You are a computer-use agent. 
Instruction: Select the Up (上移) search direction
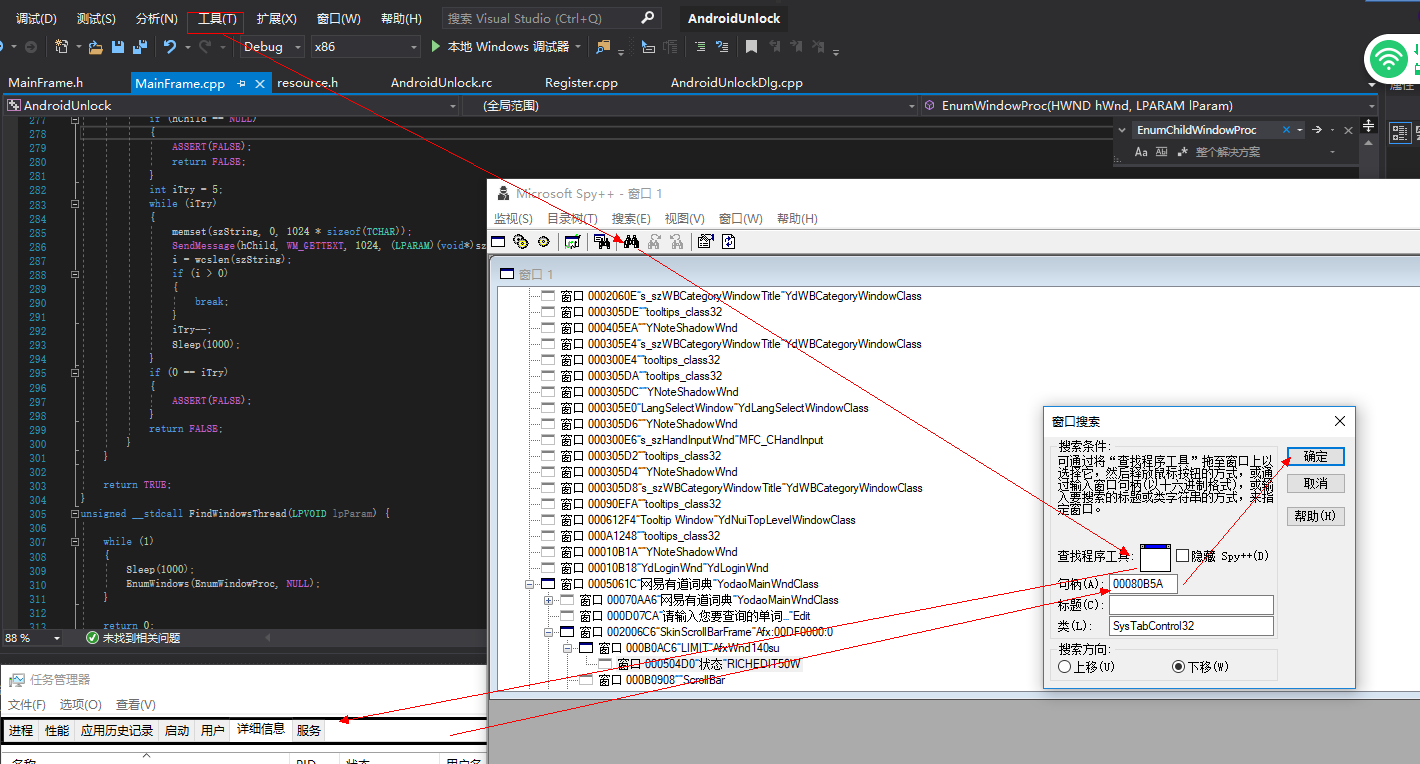[x=1065, y=666]
